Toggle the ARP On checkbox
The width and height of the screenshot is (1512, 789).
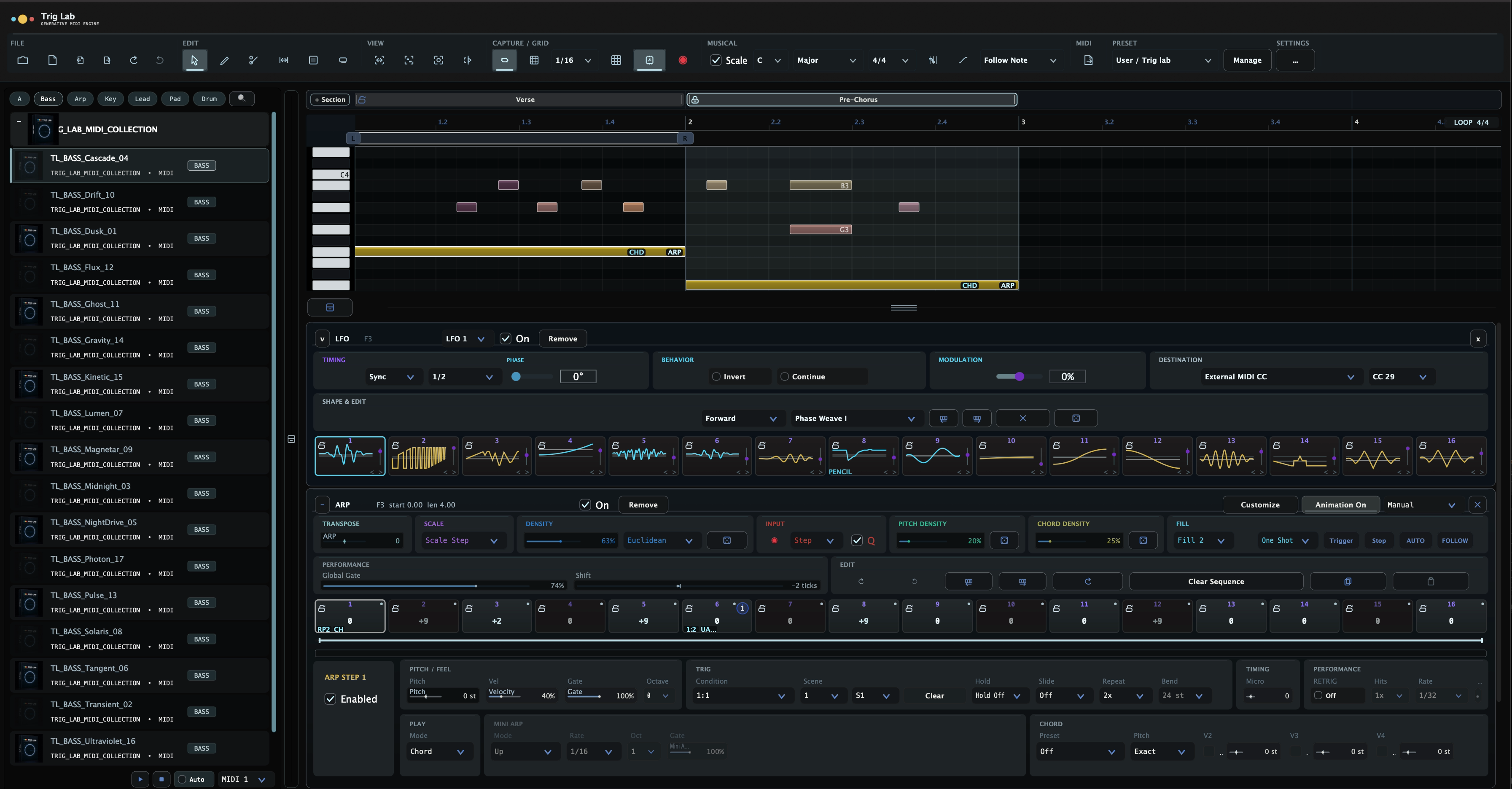click(x=585, y=505)
